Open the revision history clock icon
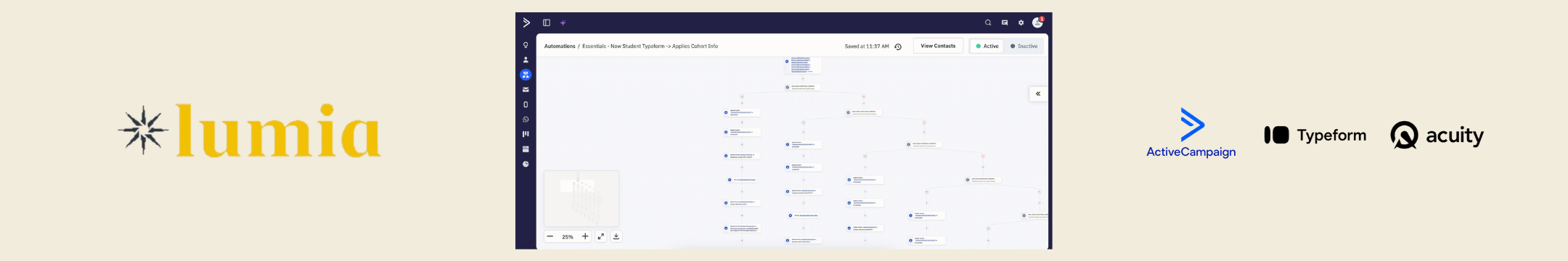The image size is (1568, 261). (x=898, y=46)
